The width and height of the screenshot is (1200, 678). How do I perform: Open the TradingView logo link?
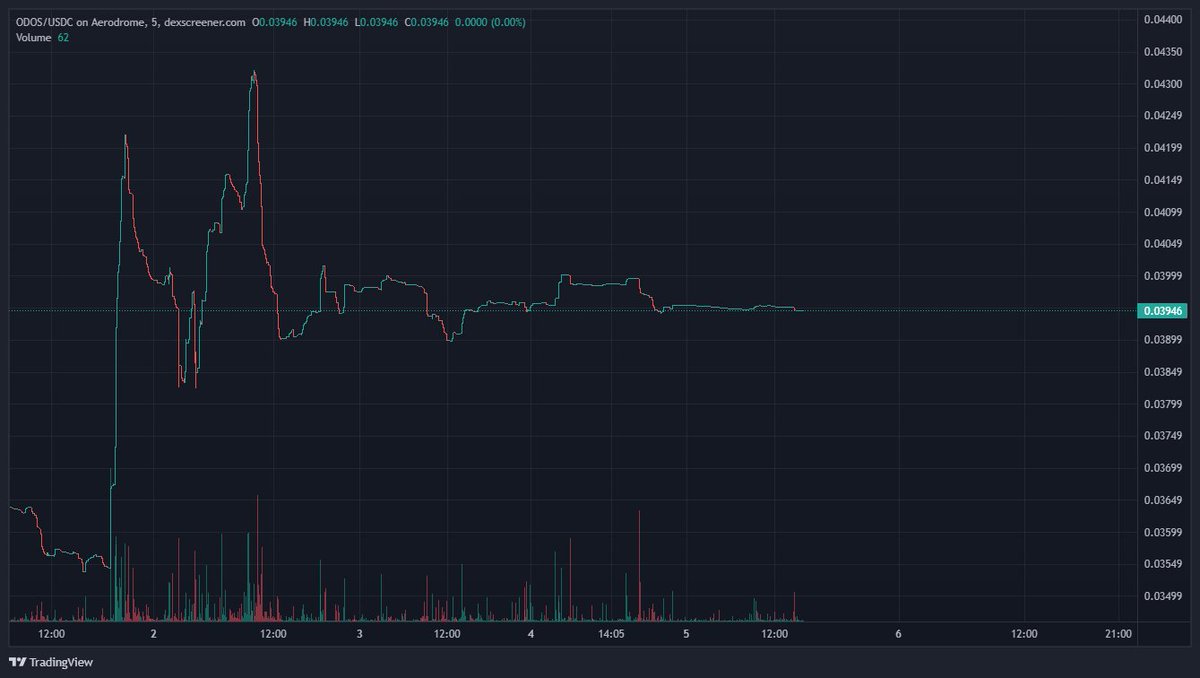[x=50, y=662]
